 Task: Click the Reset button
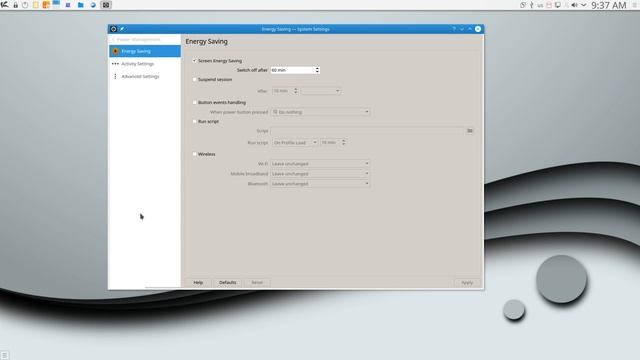pos(257,282)
